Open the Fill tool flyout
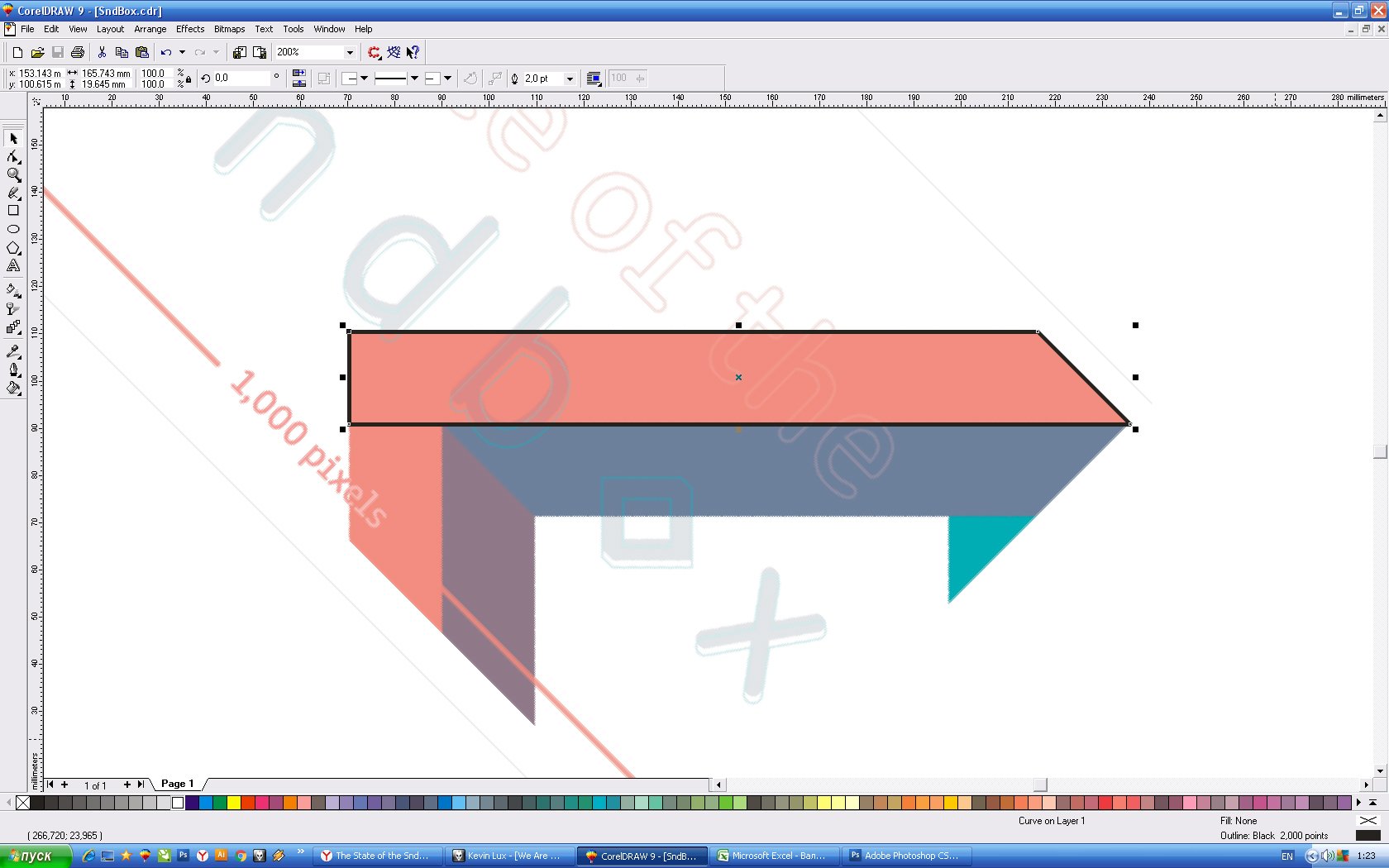 coord(13,388)
